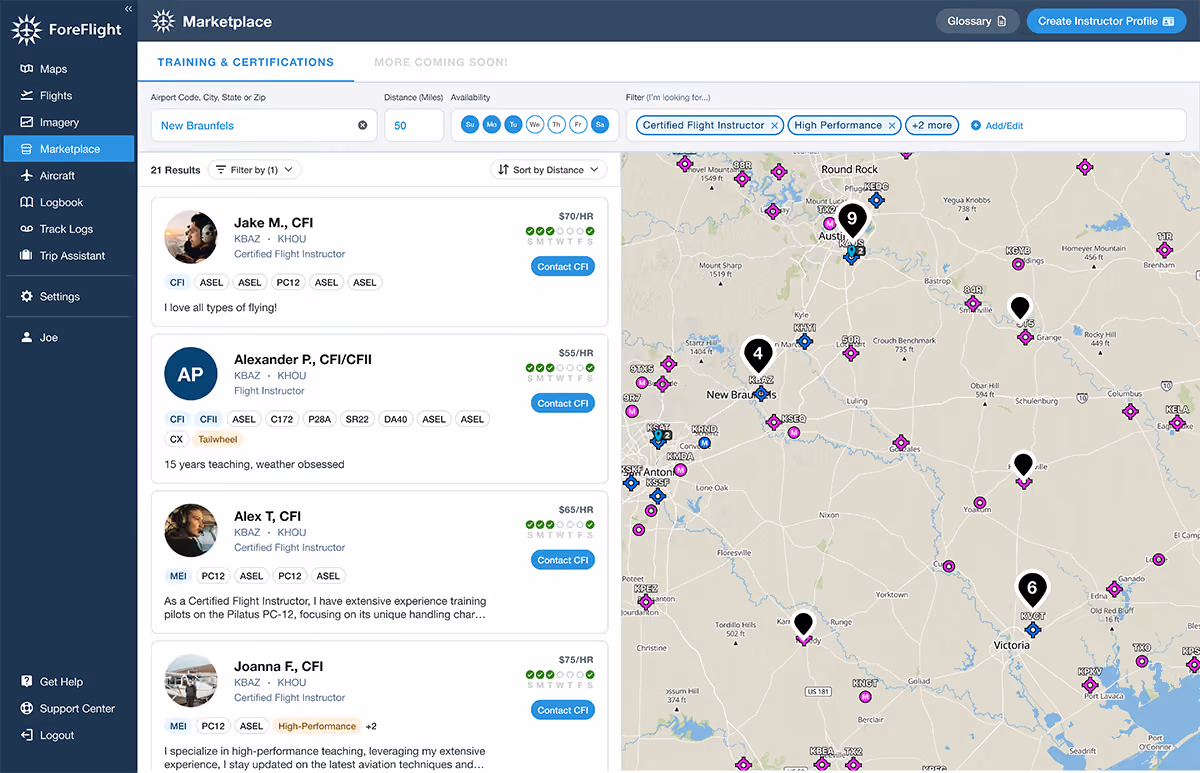
Task: Click the Get Help question icon
Action: tap(27, 682)
